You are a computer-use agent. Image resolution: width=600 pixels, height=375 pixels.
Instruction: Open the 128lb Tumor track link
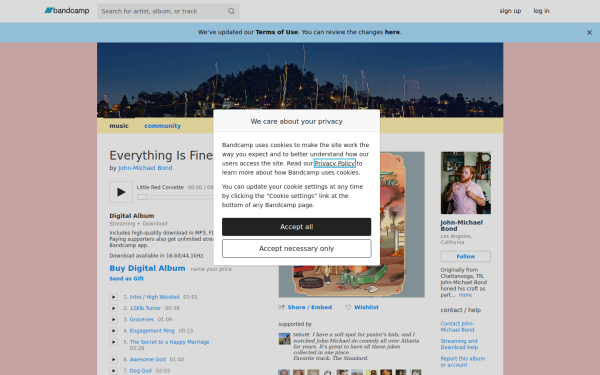tap(145, 308)
